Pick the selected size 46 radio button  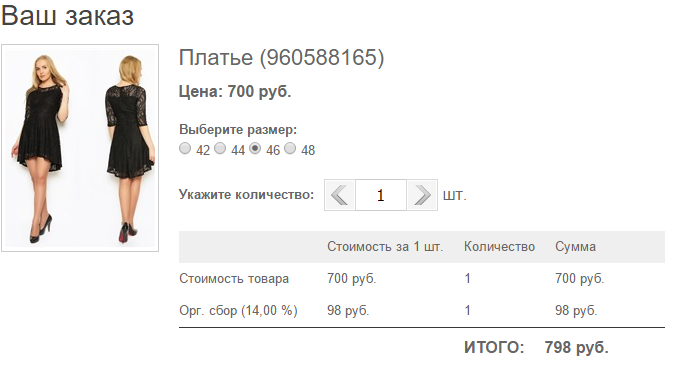pos(255,148)
